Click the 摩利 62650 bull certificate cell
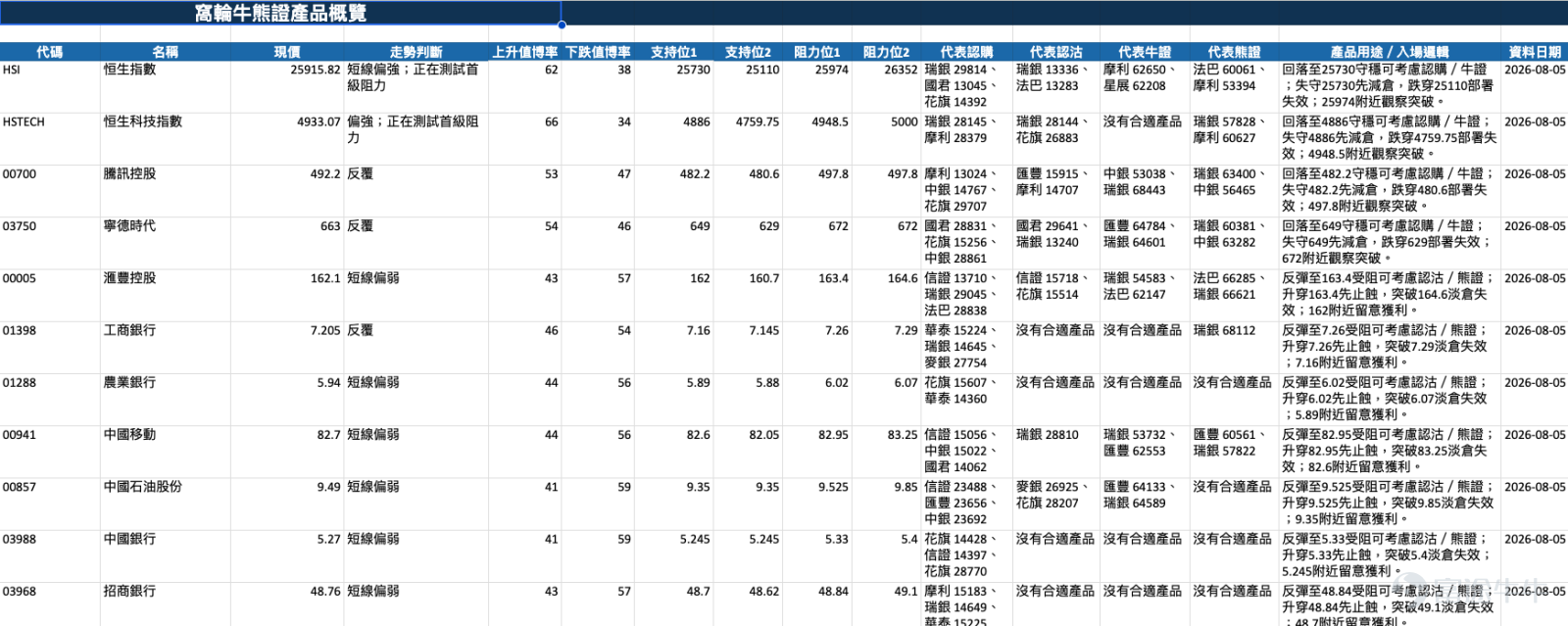The image size is (1568, 626). (x=1145, y=86)
